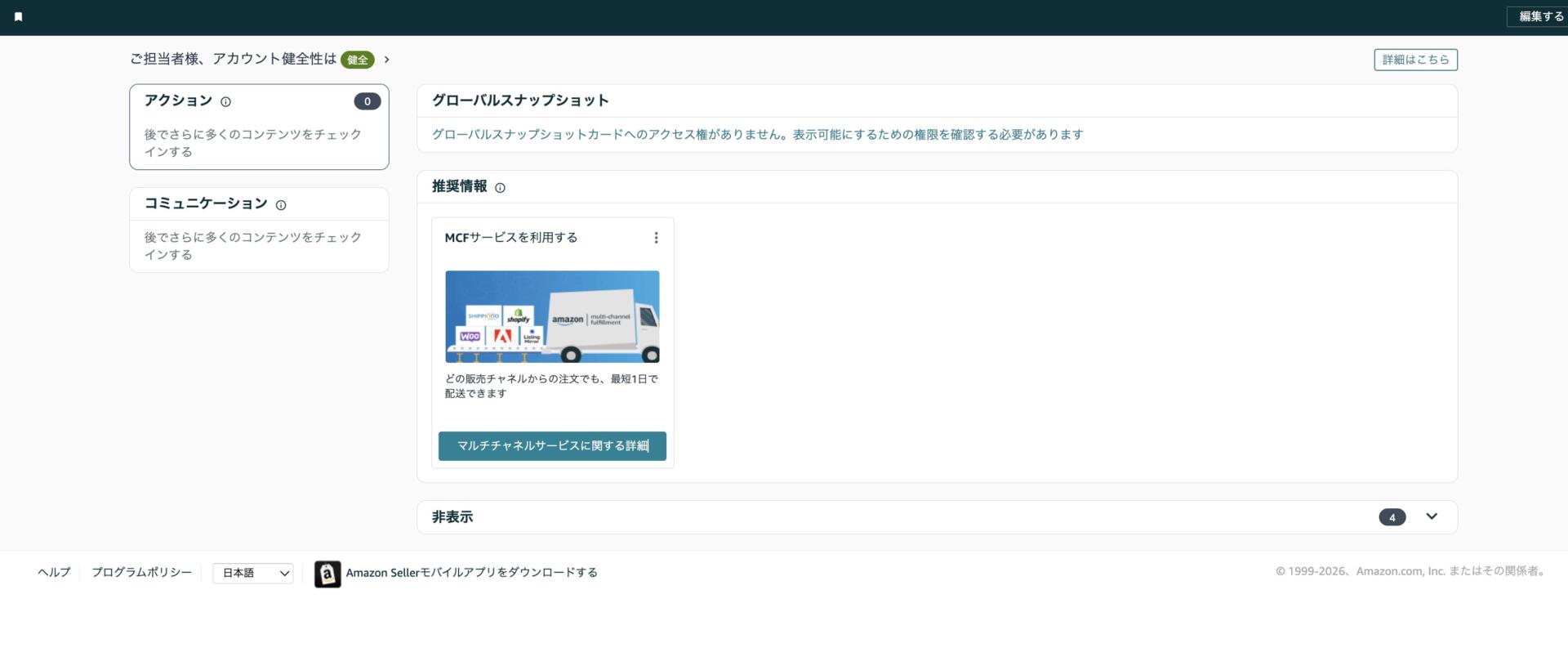
Task: Click the 詳細はこちら button
Action: click(x=1414, y=60)
